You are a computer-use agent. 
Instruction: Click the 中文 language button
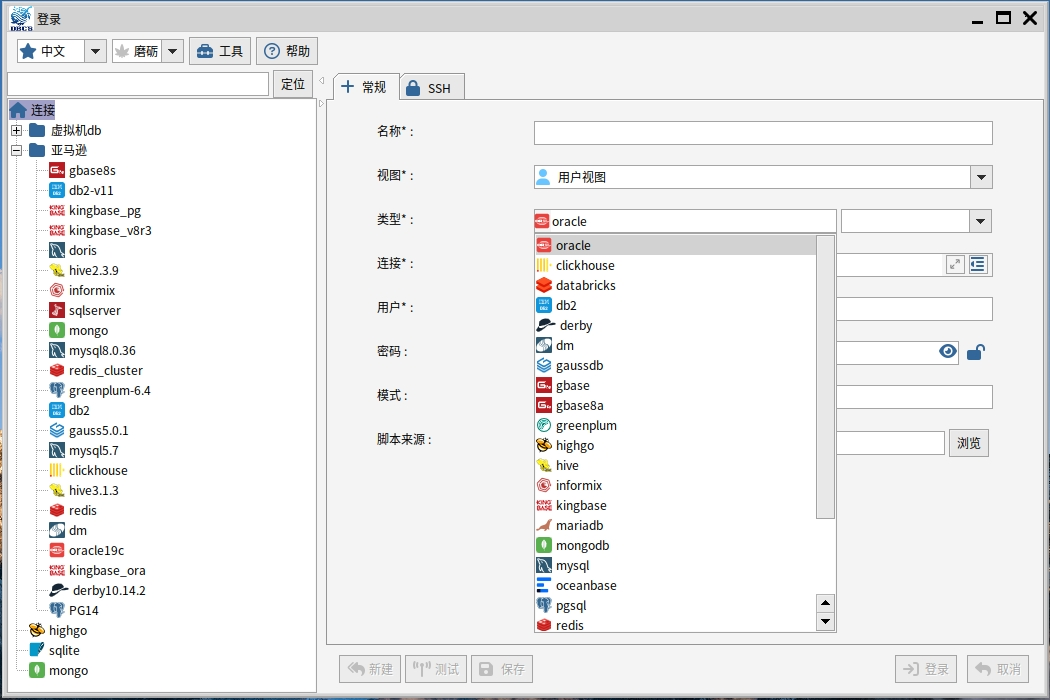pyautogui.click(x=52, y=51)
